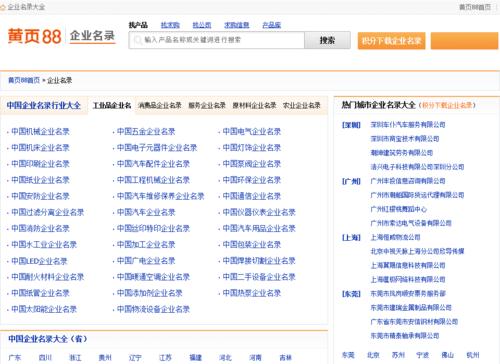
Task: Select the 求购信息 search tab
Action: (237, 25)
